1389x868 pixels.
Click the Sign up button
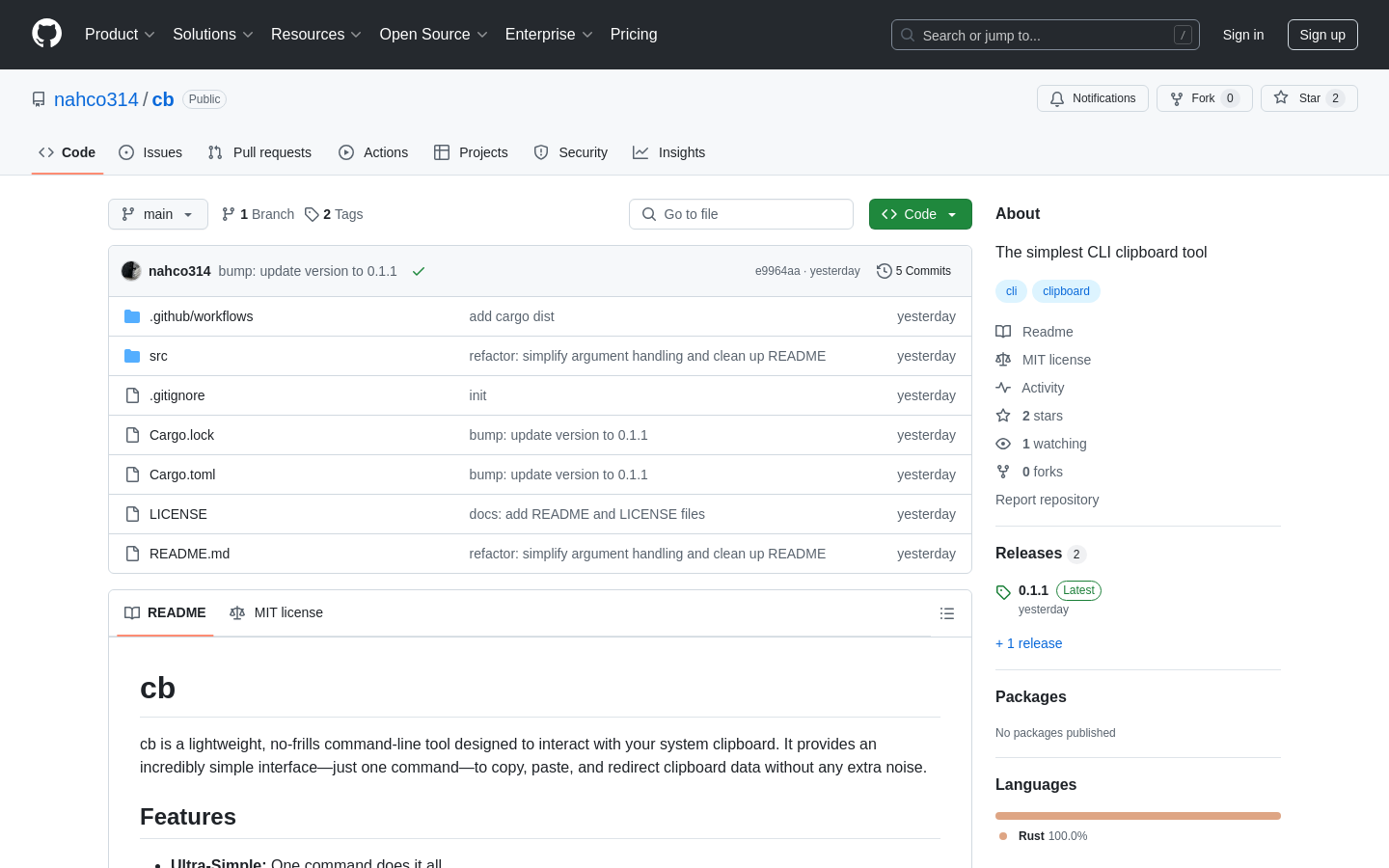pos(1322,35)
